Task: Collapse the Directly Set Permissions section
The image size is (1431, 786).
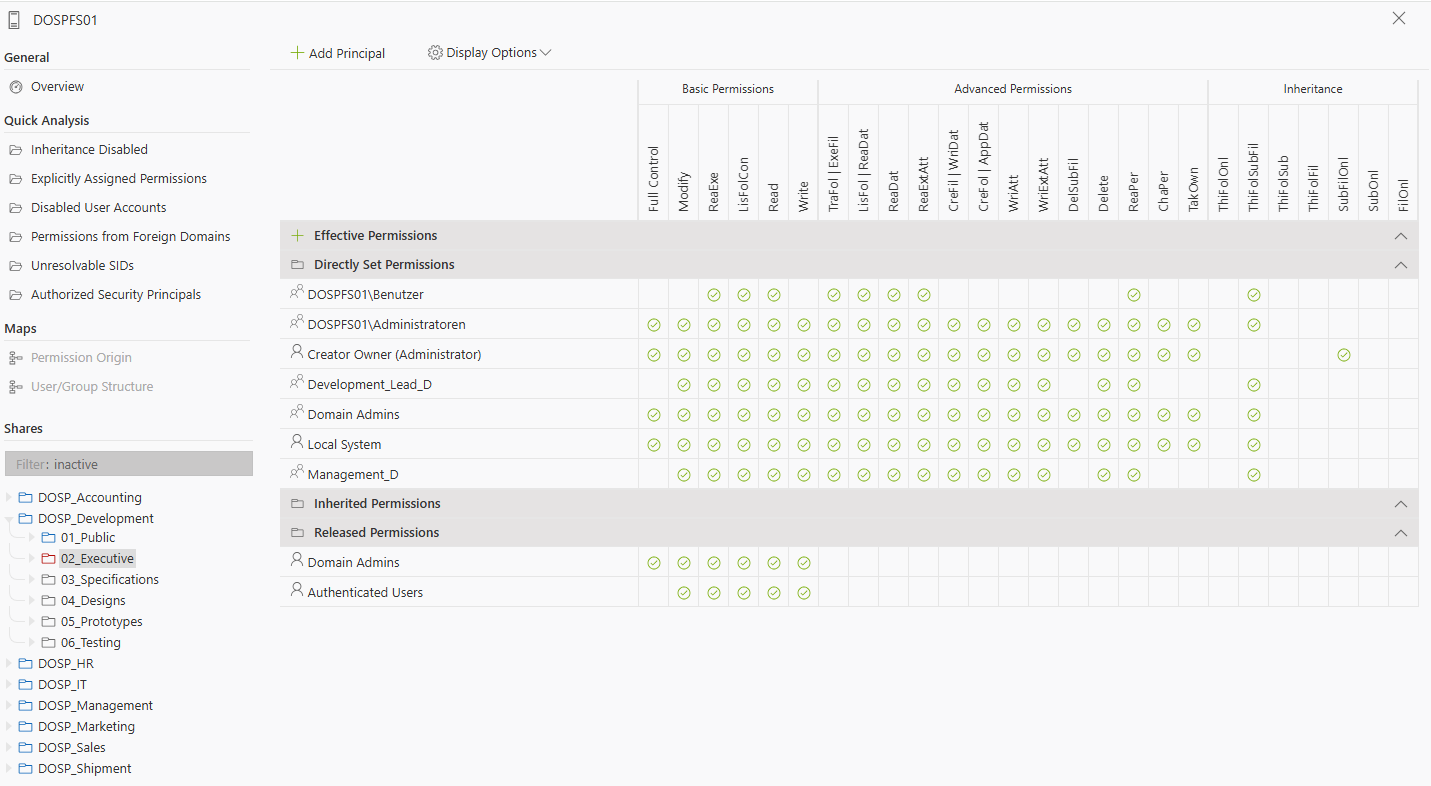Action: click(1400, 265)
